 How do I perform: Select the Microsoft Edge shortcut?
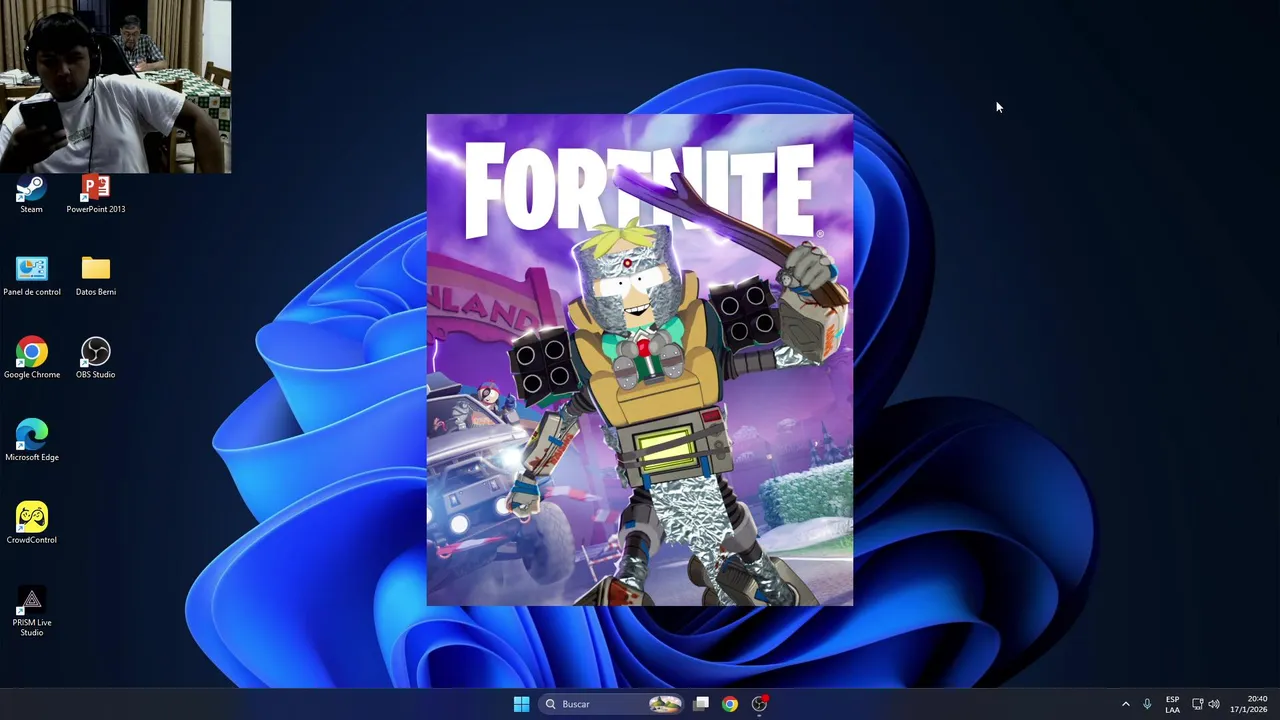pos(31,442)
